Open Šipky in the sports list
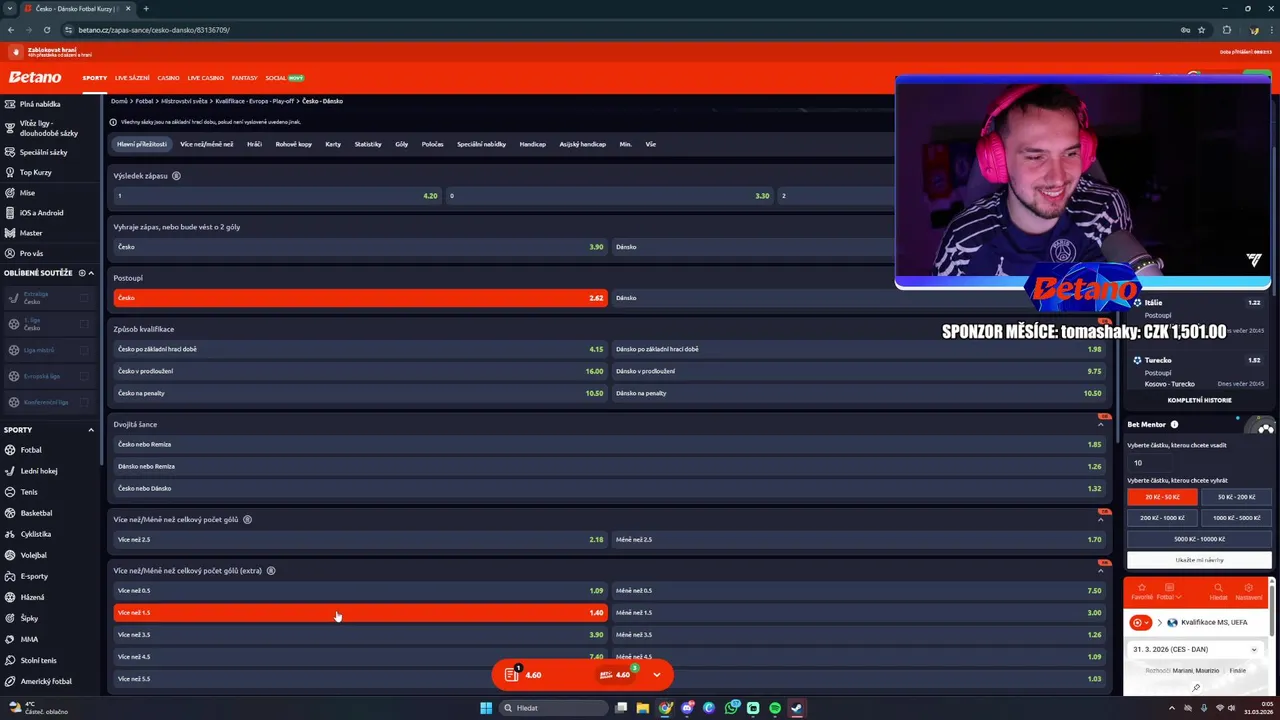This screenshot has width=1280, height=720. click(x=29, y=618)
